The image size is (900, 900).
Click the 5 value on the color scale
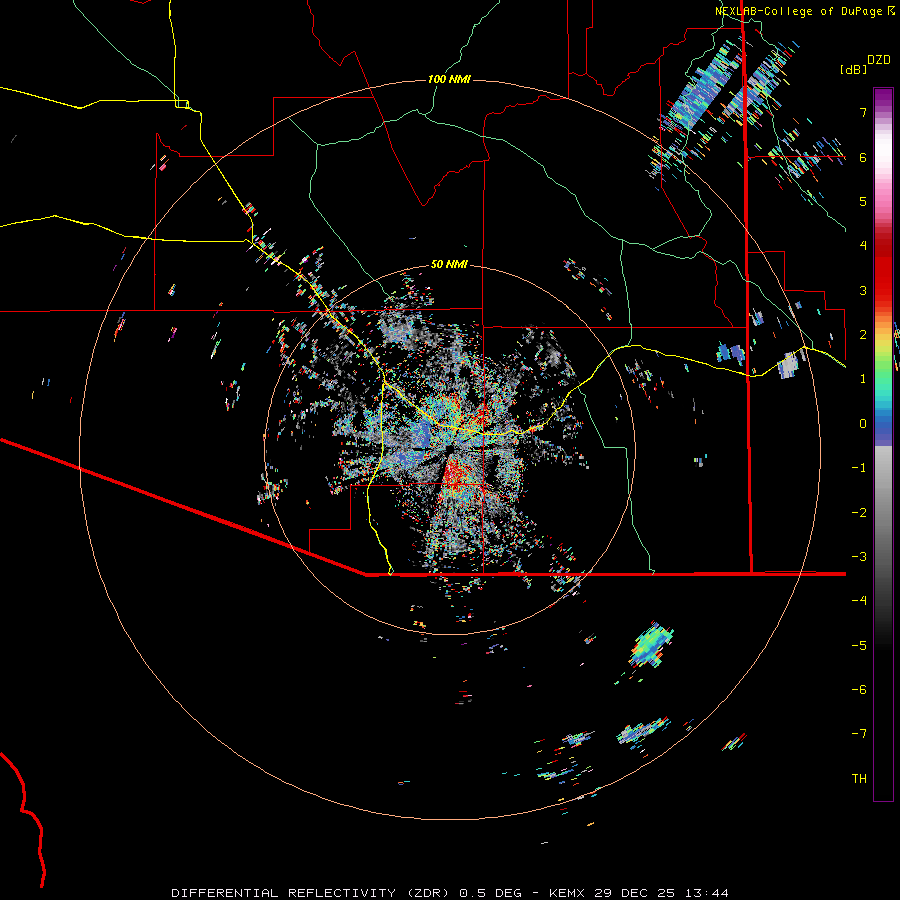coord(862,201)
